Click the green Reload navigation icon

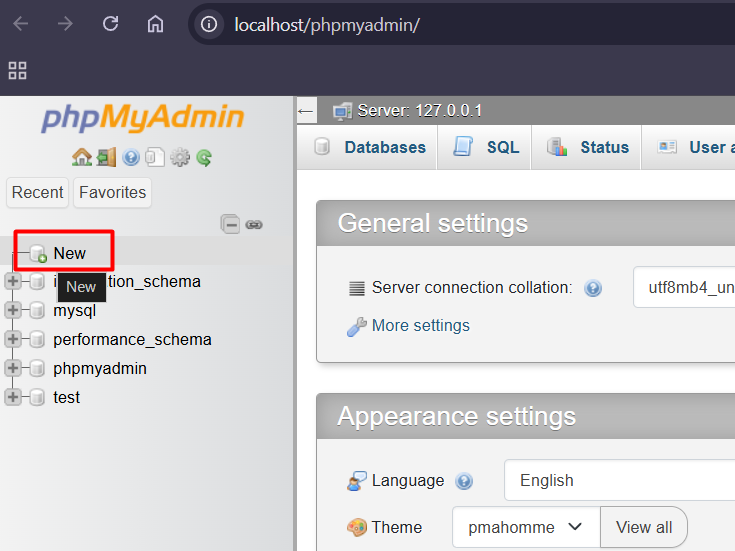tap(204, 157)
